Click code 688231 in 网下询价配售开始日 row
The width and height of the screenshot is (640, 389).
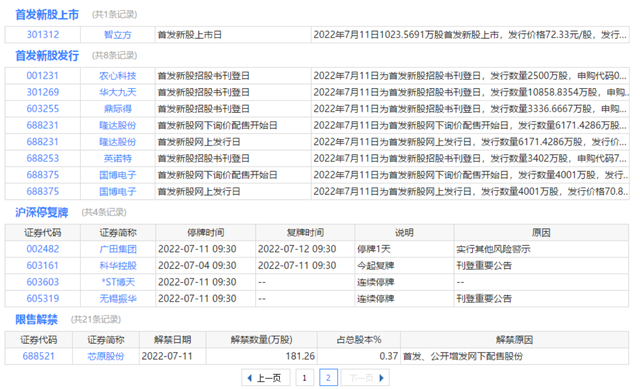click(x=43, y=125)
